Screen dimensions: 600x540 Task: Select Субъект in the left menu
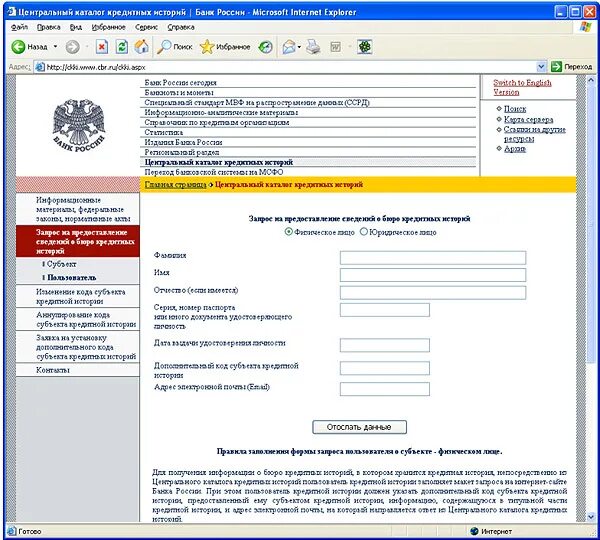(61, 264)
